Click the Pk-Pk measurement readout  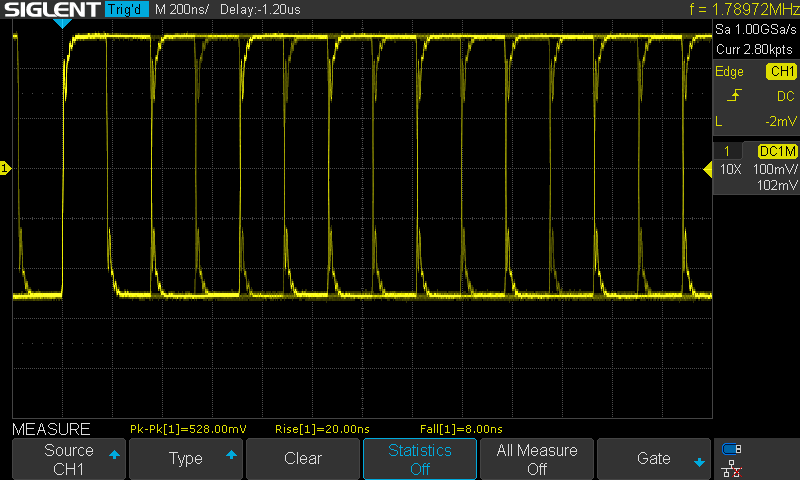pos(189,429)
